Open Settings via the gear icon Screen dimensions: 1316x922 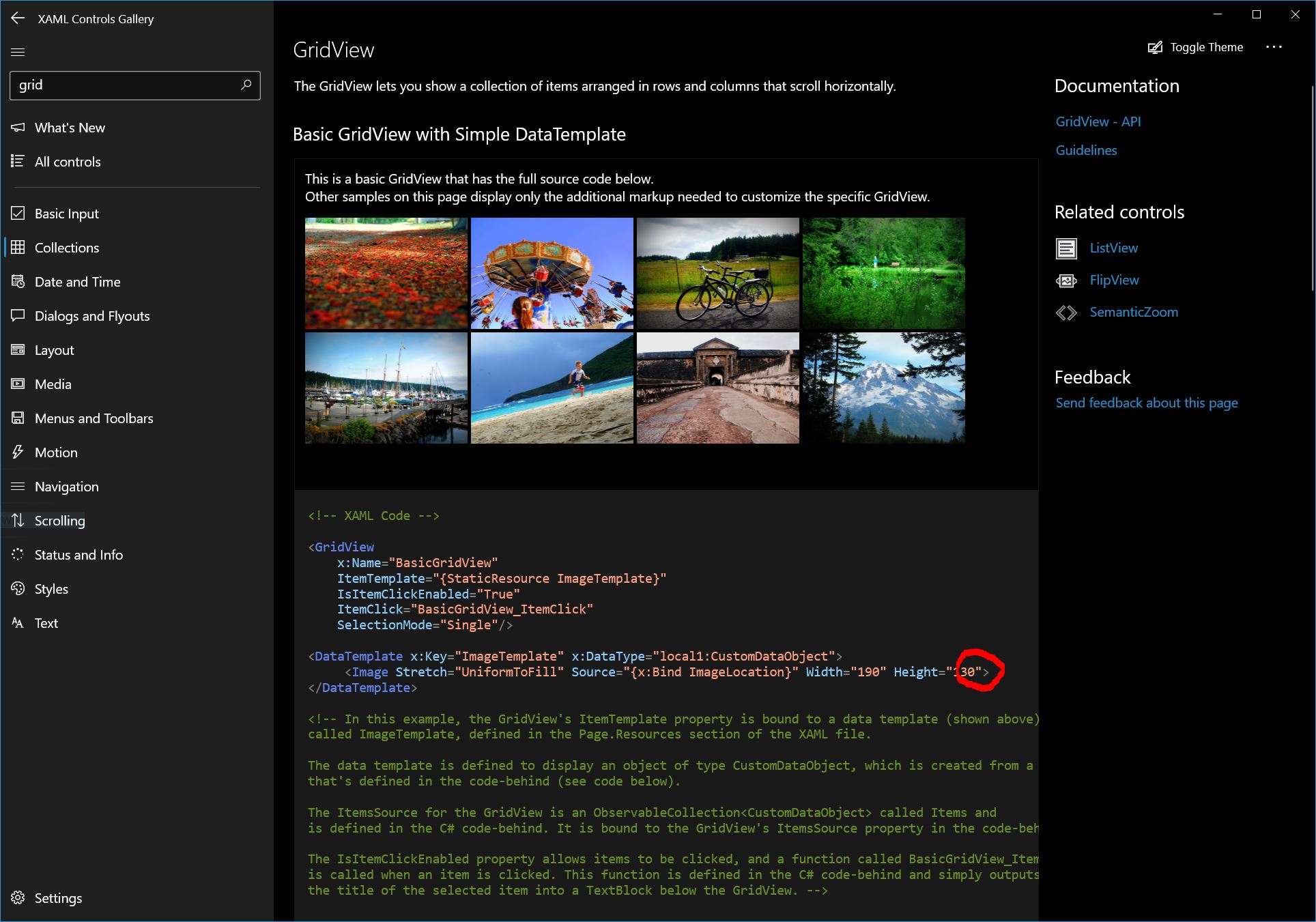[x=18, y=898]
